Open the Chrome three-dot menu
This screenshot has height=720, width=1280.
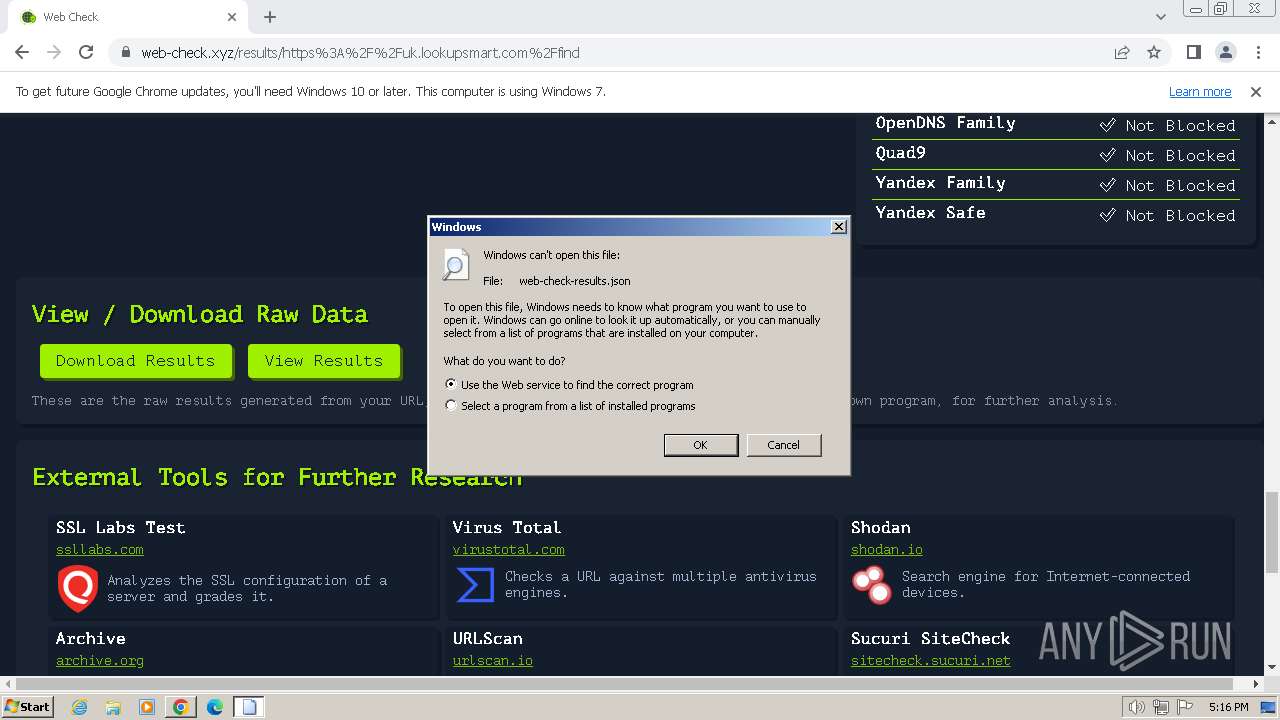coord(1258,52)
